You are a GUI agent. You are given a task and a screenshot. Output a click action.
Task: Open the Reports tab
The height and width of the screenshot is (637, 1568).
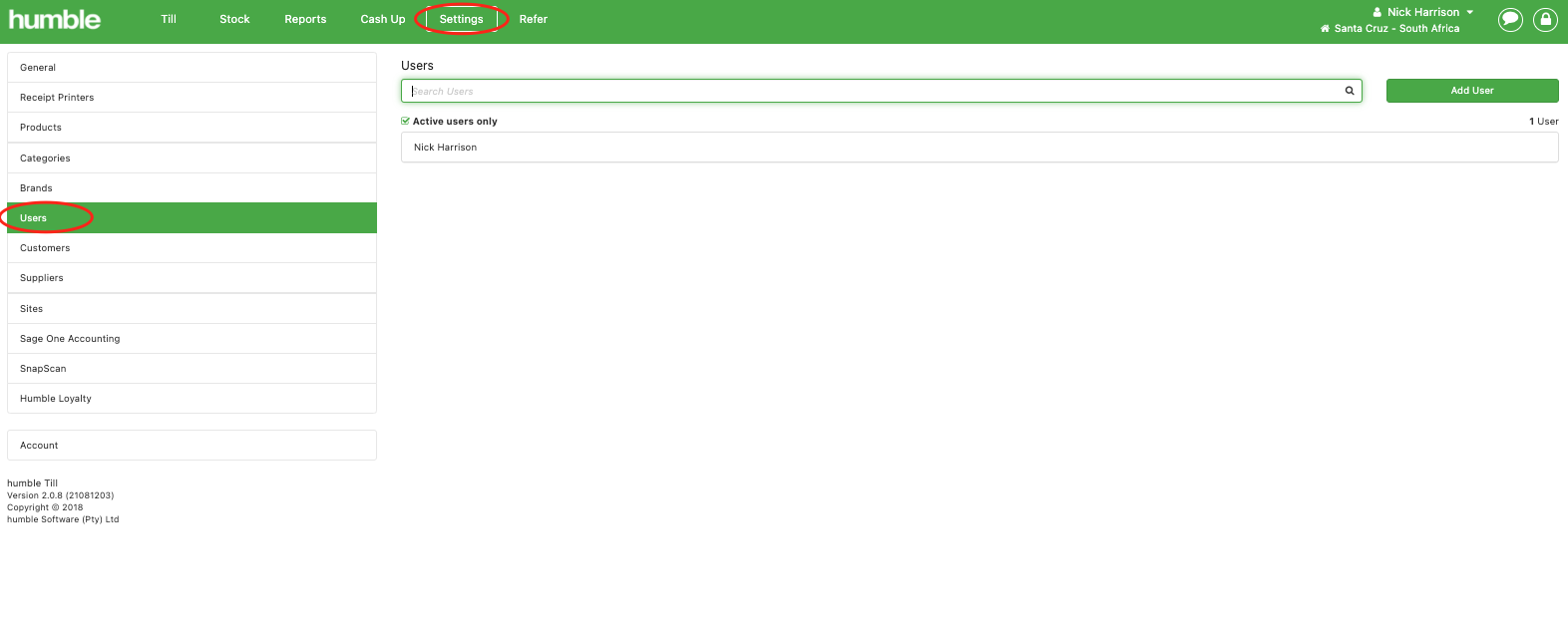[x=305, y=19]
